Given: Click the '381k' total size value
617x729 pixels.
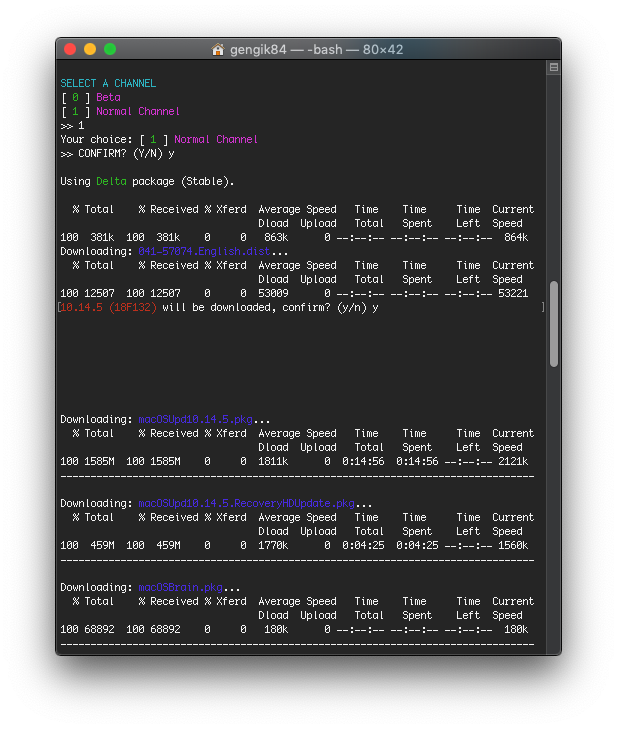Looking at the screenshot, I should click(x=102, y=238).
